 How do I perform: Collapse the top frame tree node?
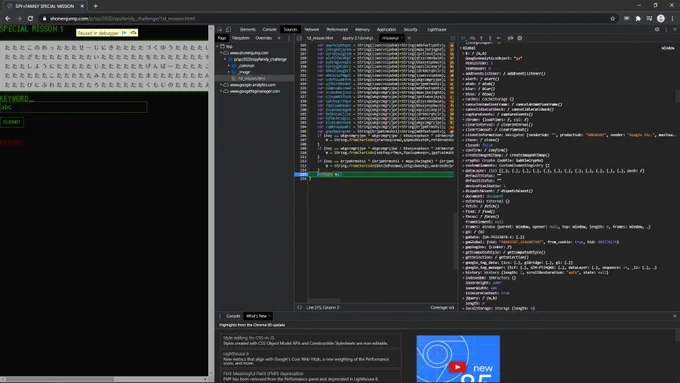218,46
